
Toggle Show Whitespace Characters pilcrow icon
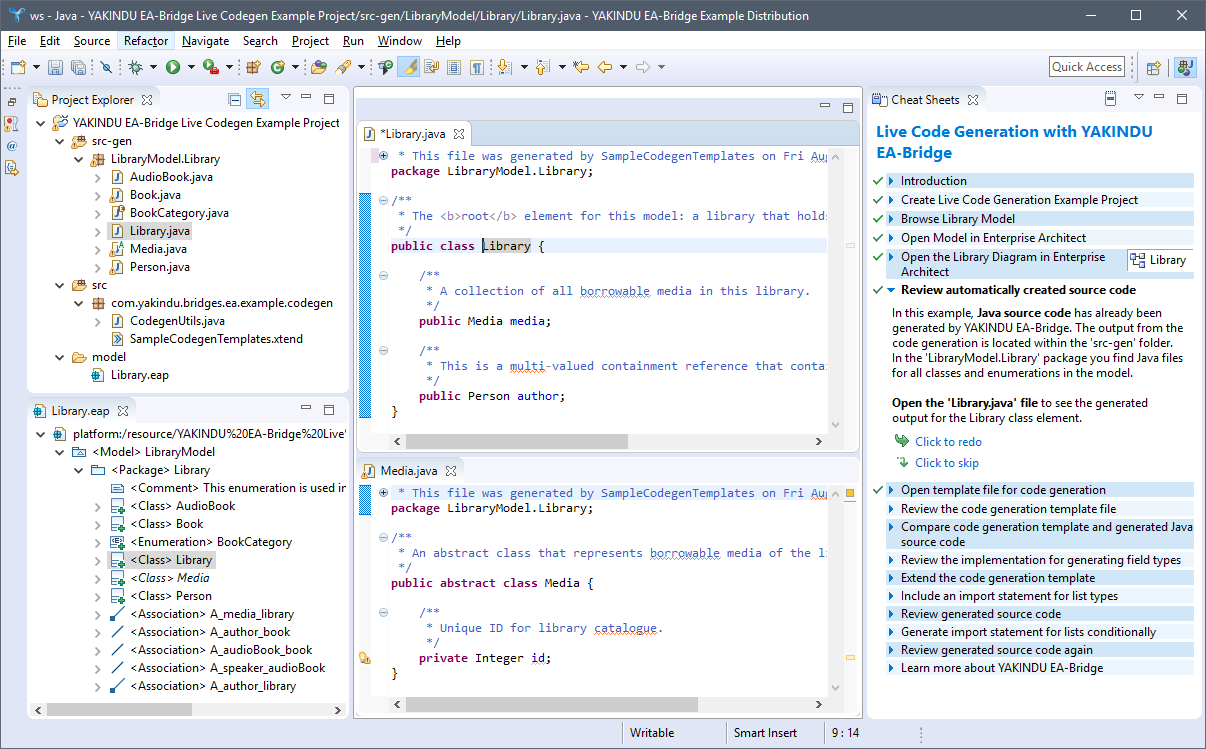477,67
